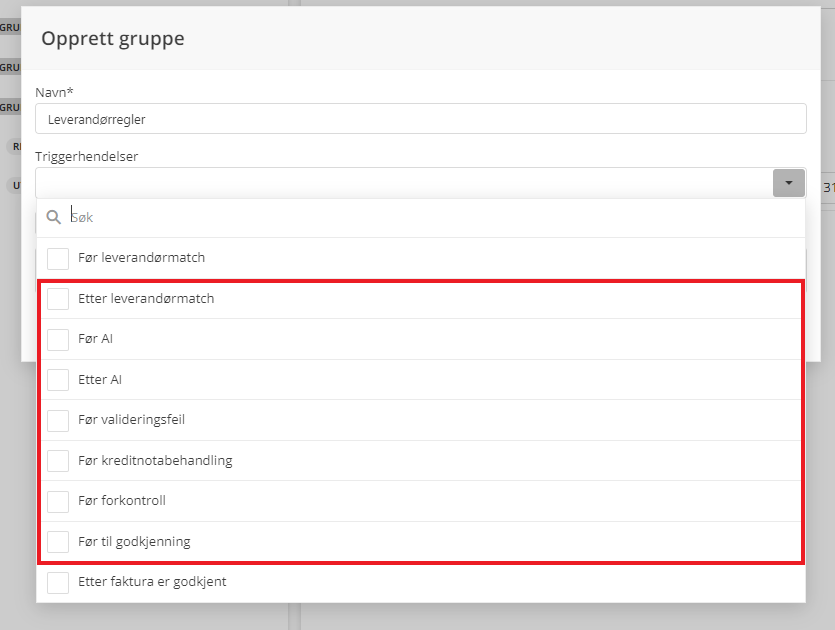The width and height of the screenshot is (835, 630).
Task: Click inside the Triggerhendelser combo box field
Action: (400, 183)
